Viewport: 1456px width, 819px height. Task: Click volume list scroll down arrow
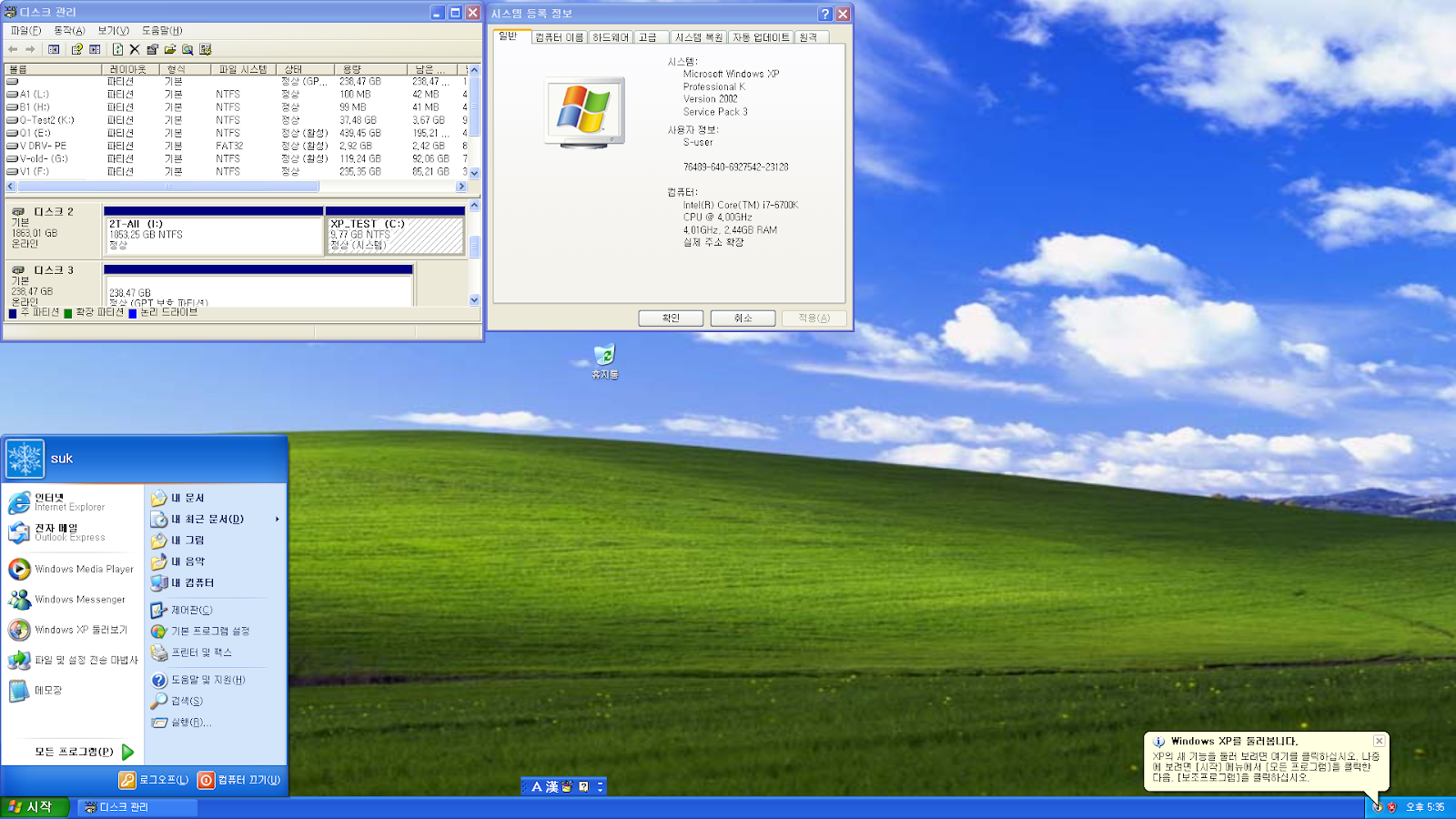point(474,173)
